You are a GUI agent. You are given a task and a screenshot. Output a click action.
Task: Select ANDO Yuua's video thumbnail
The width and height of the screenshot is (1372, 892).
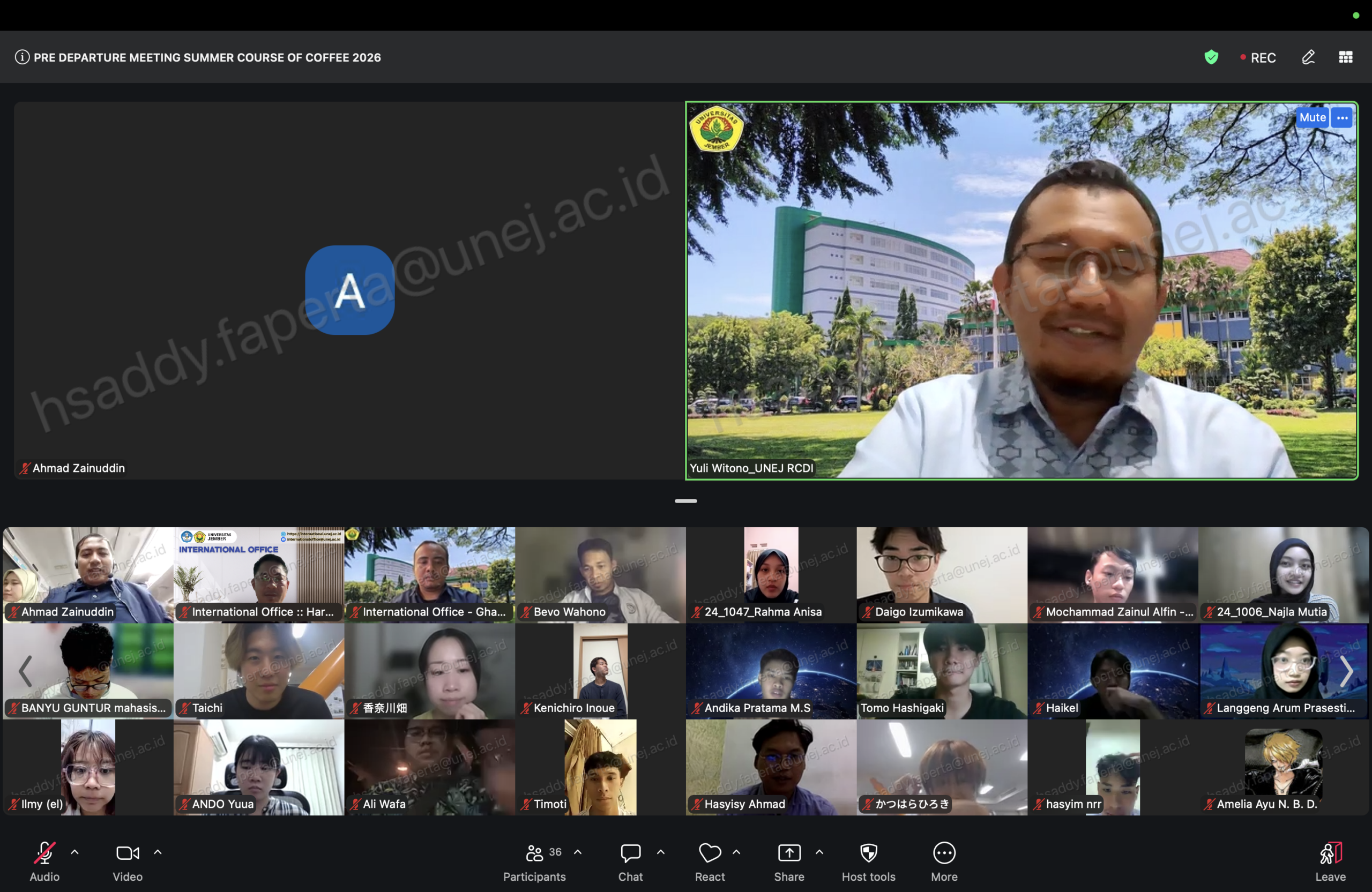coord(259,767)
